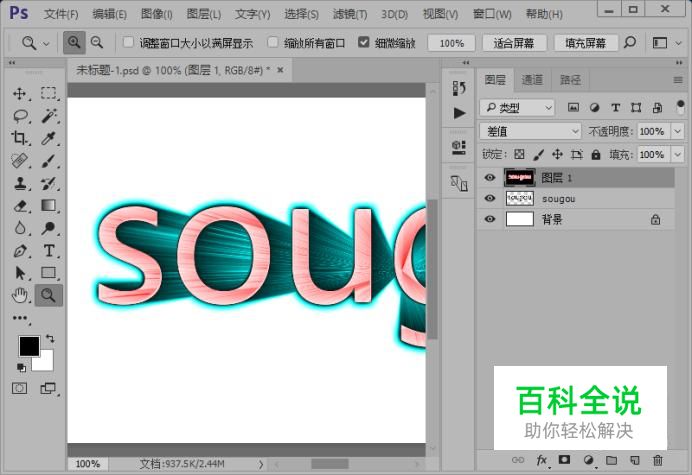692x475 pixels.
Task: Toggle type layer filter
Action: (x=615, y=107)
